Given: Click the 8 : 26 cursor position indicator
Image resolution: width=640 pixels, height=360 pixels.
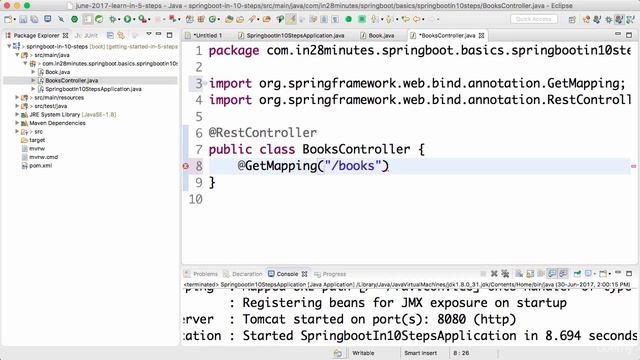Looking at the screenshot, I should [x=461, y=353].
